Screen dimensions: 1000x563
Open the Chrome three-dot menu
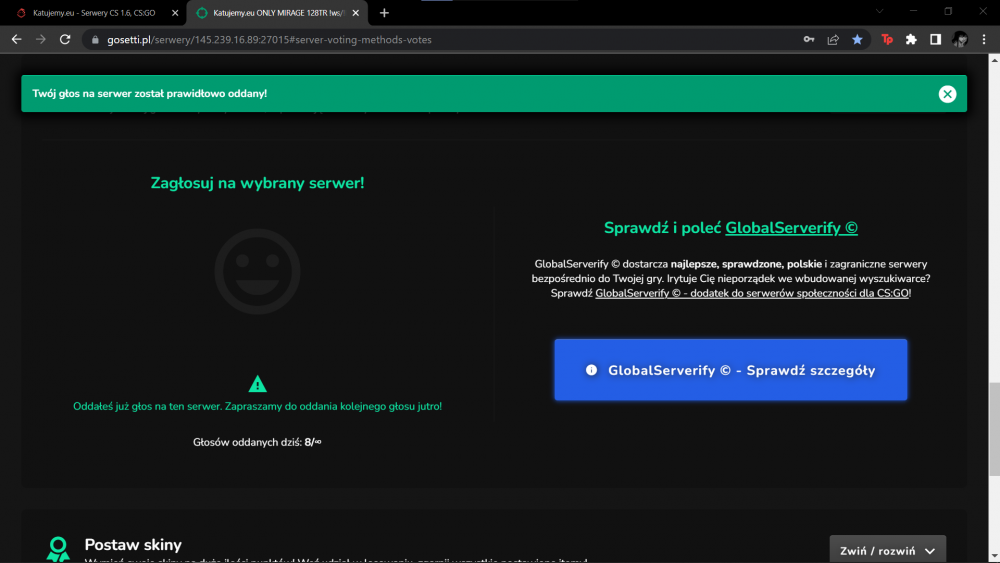(x=984, y=40)
